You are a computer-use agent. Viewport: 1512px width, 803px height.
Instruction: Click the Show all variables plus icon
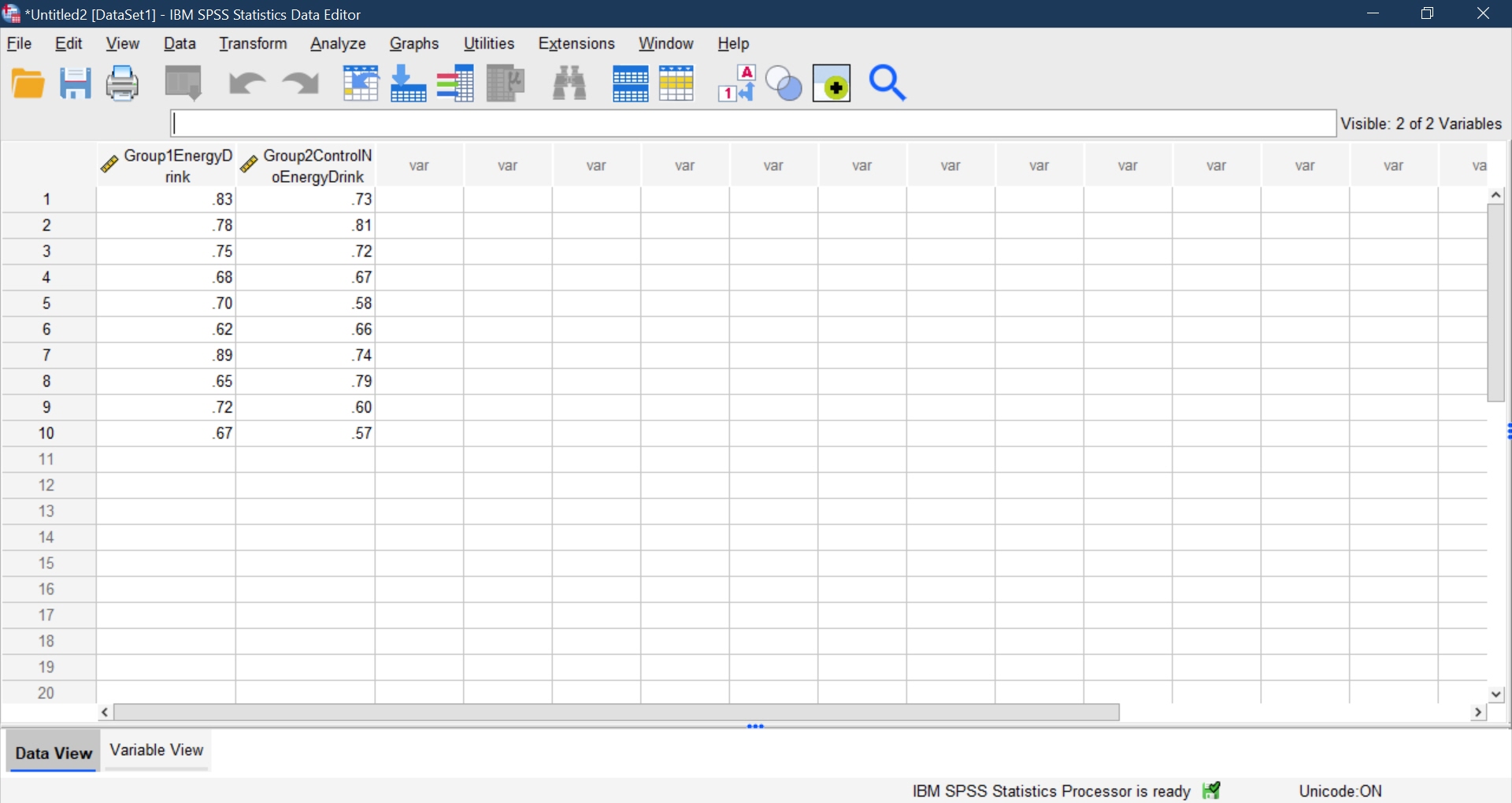(x=832, y=83)
